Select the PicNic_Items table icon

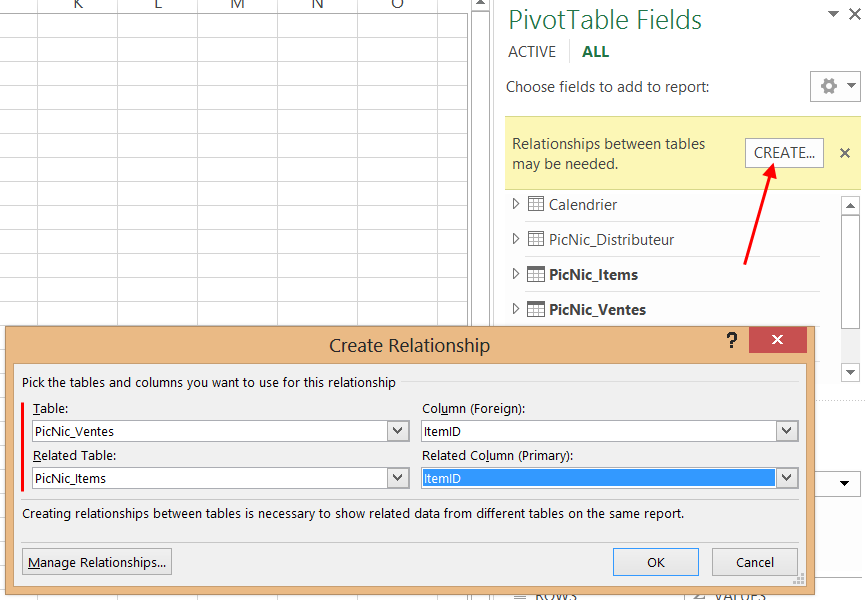coord(536,275)
